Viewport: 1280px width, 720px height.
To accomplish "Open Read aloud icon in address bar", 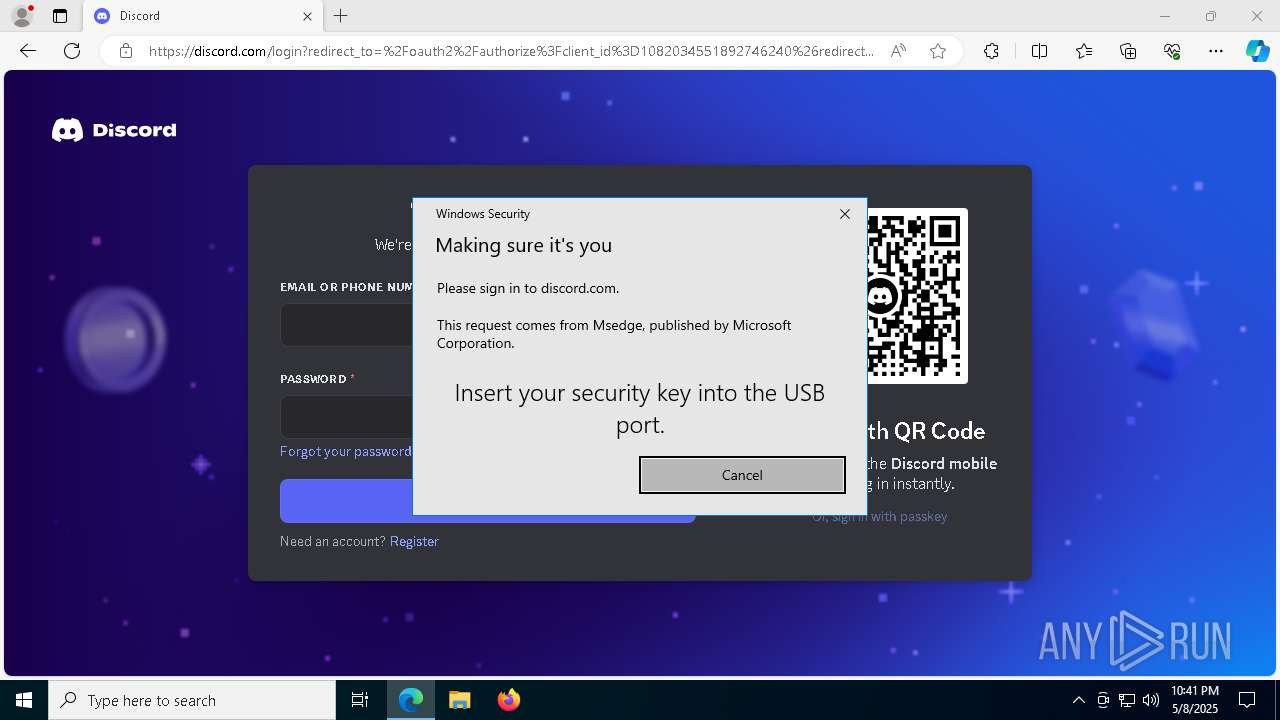I will click(x=898, y=51).
